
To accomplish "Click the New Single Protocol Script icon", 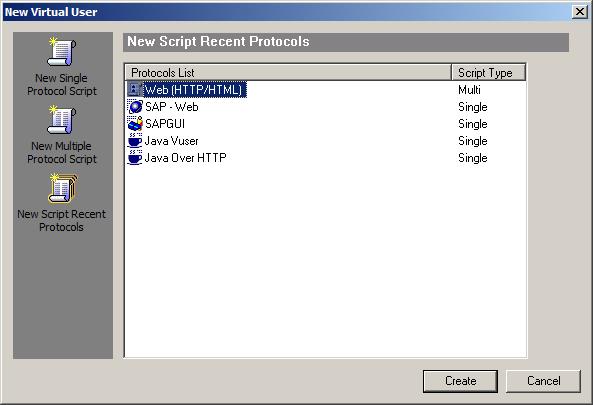I will 62,52.
